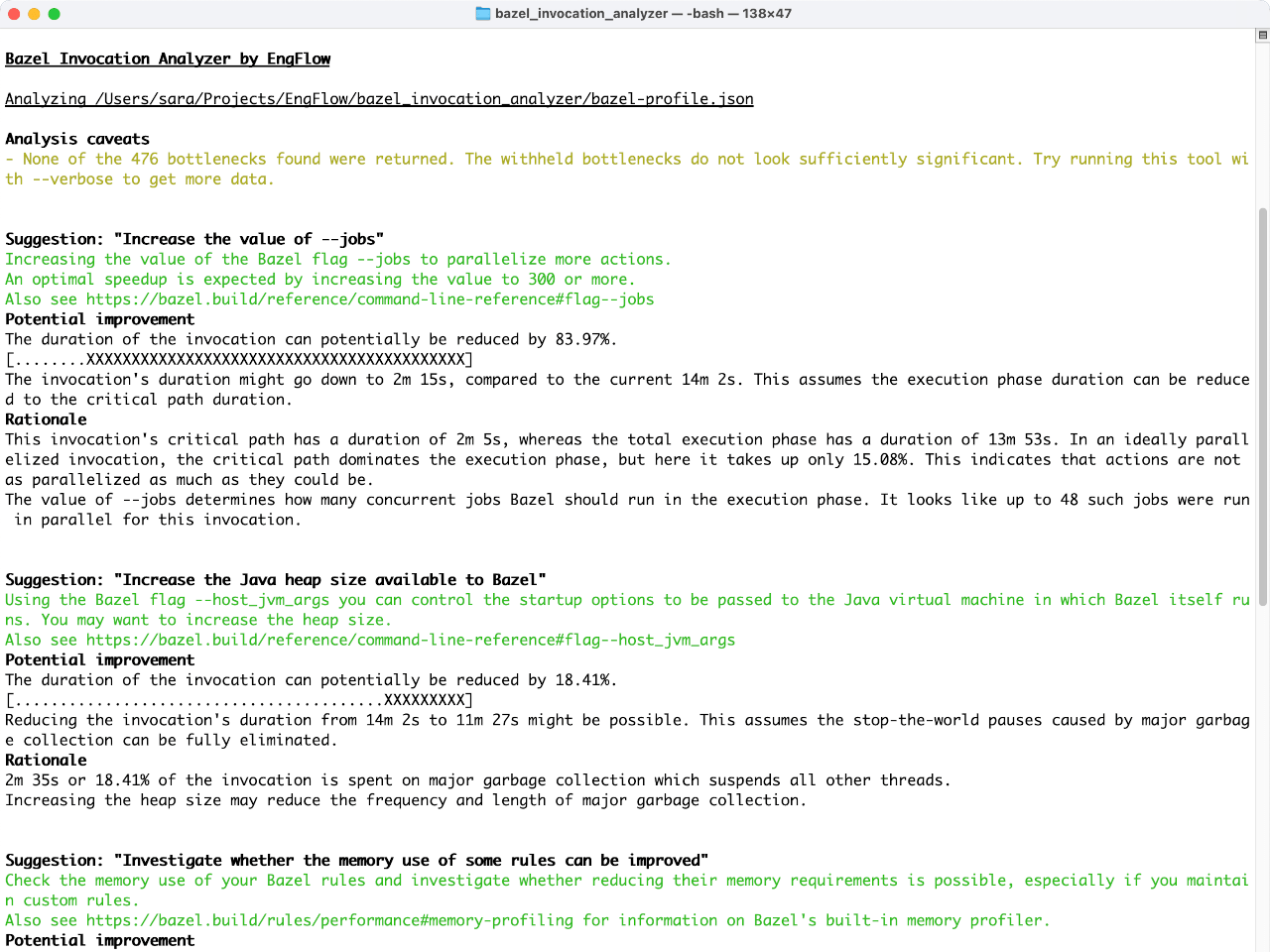This screenshot has height=952, width=1270.
Task: Click the first 'Rationale' heading
Action: (x=45, y=418)
